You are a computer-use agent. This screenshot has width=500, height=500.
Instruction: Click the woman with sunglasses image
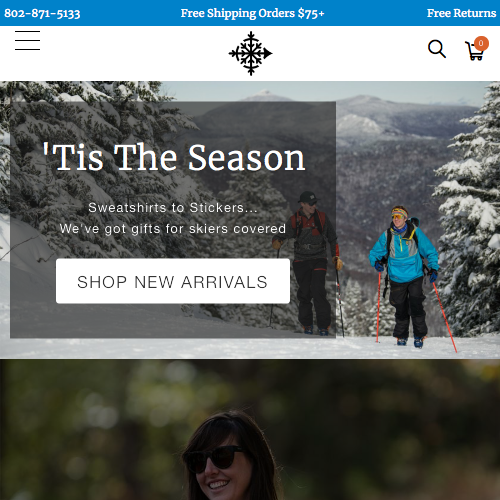230,457
